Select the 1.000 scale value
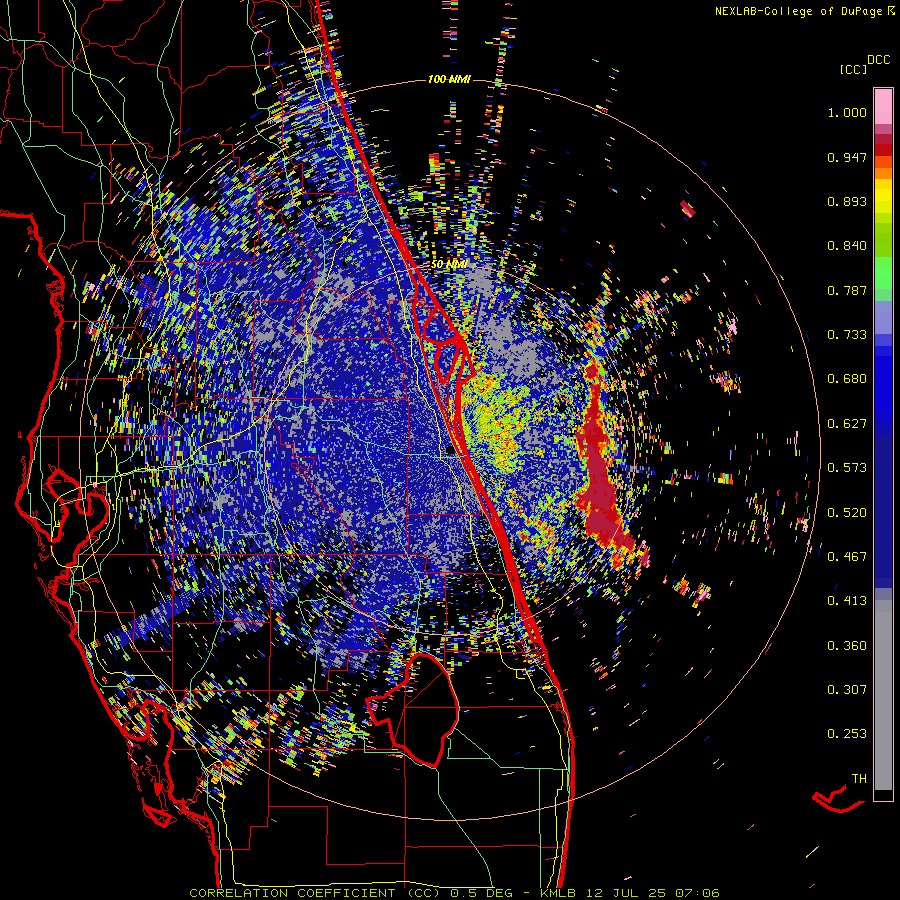 click(x=847, y=112)
